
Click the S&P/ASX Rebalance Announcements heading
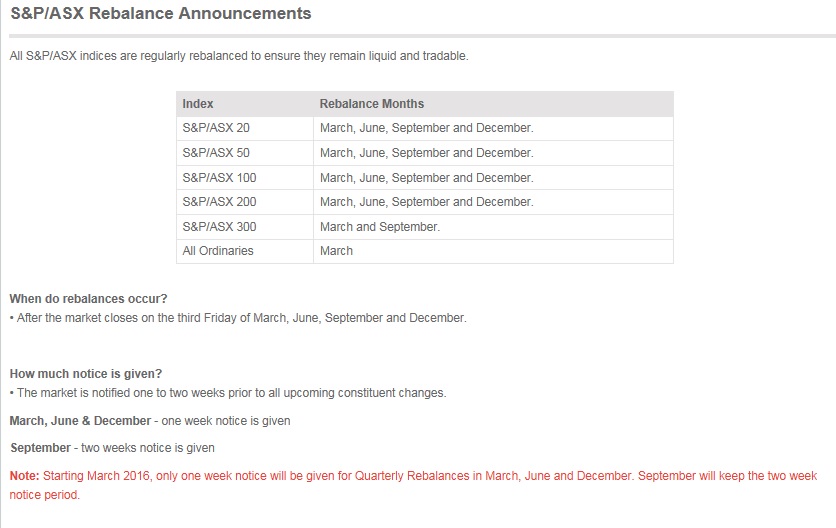click(160, 13)
